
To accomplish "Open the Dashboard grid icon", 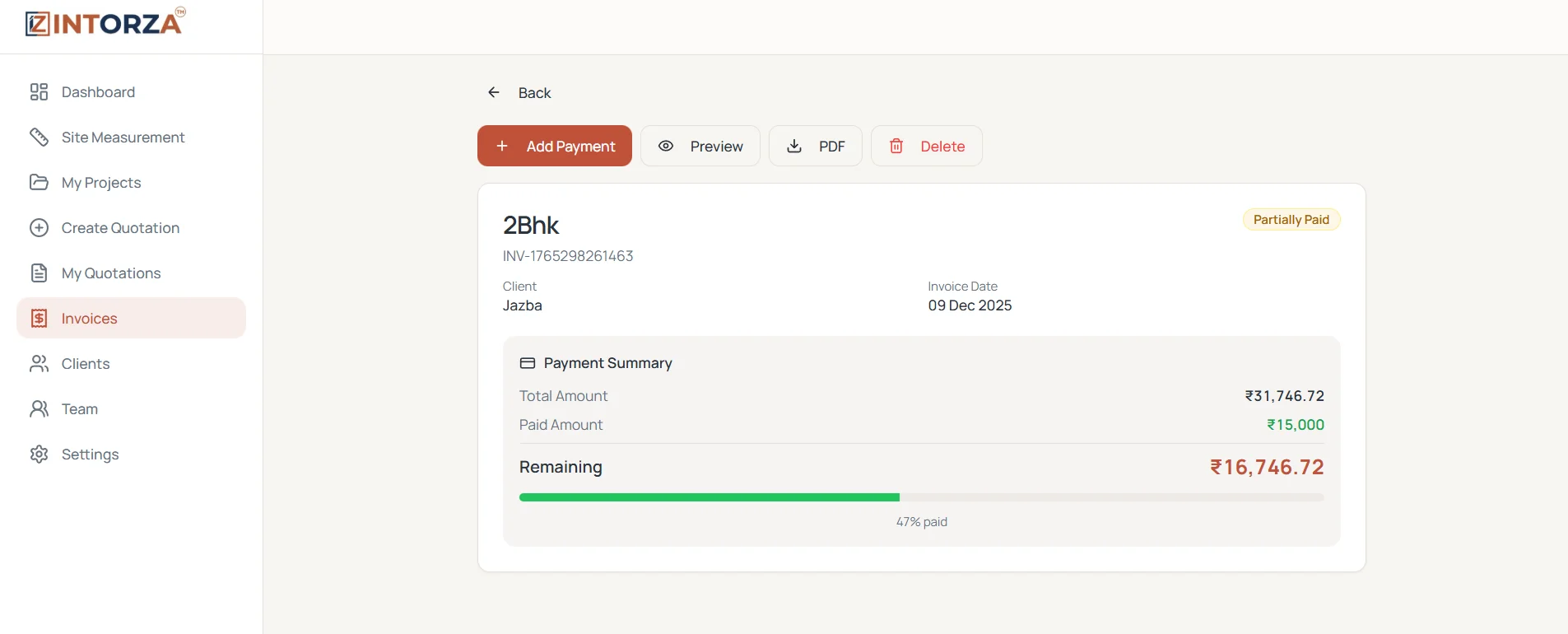I will pyautogui.click(x=39, y=91).
